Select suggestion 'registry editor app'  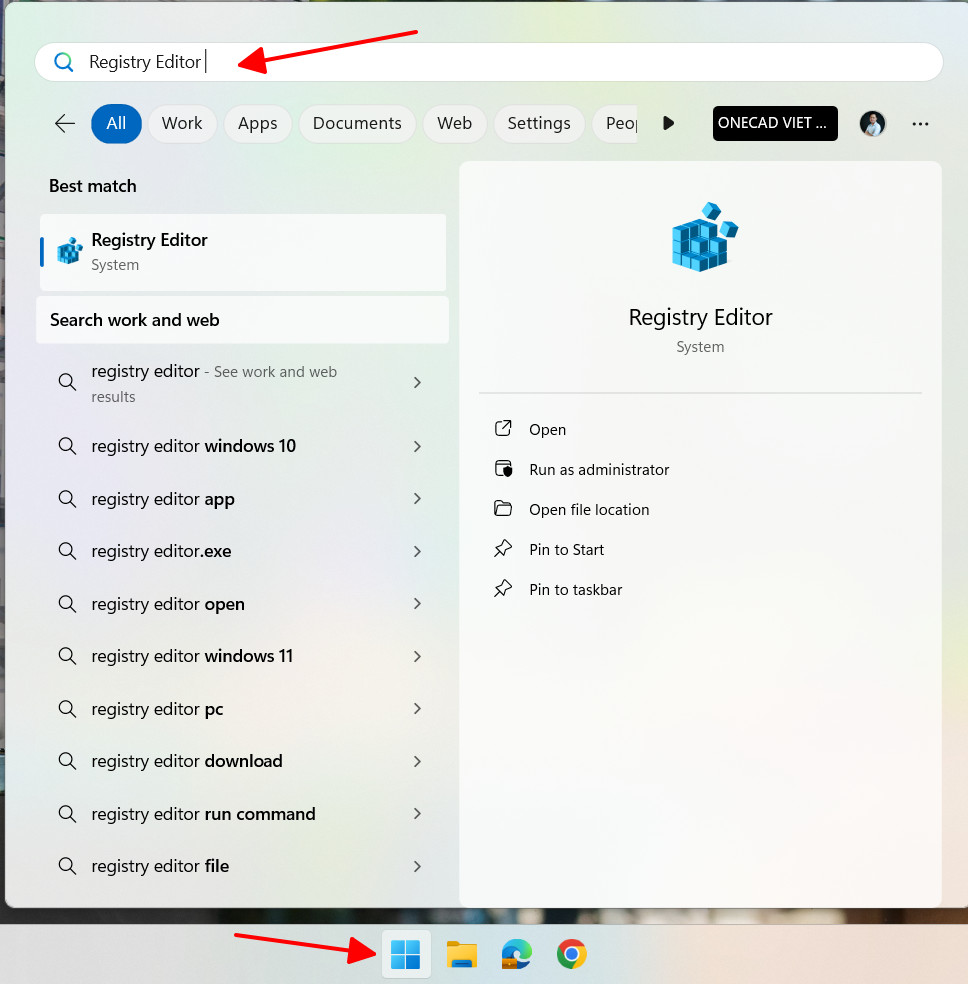coord(243,499)
